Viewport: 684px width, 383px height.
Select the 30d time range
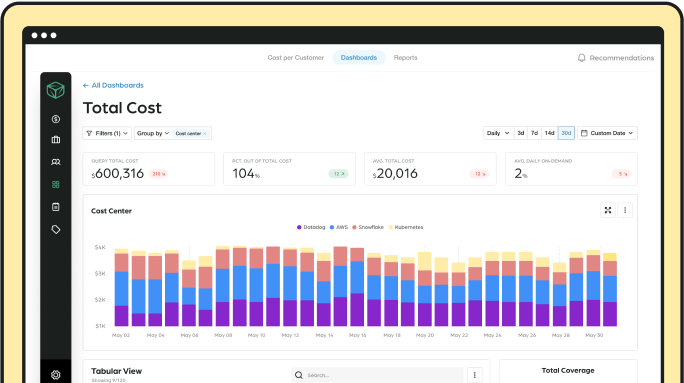[x=566, y=133]
